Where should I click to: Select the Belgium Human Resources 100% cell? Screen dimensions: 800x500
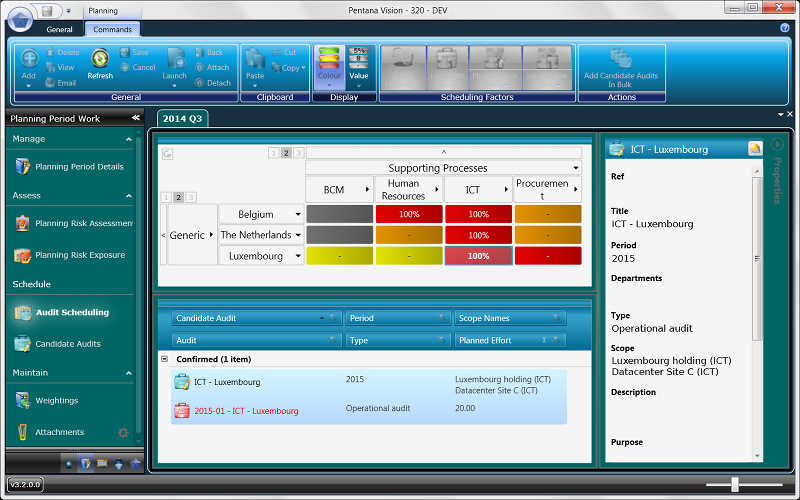[409, 214]
